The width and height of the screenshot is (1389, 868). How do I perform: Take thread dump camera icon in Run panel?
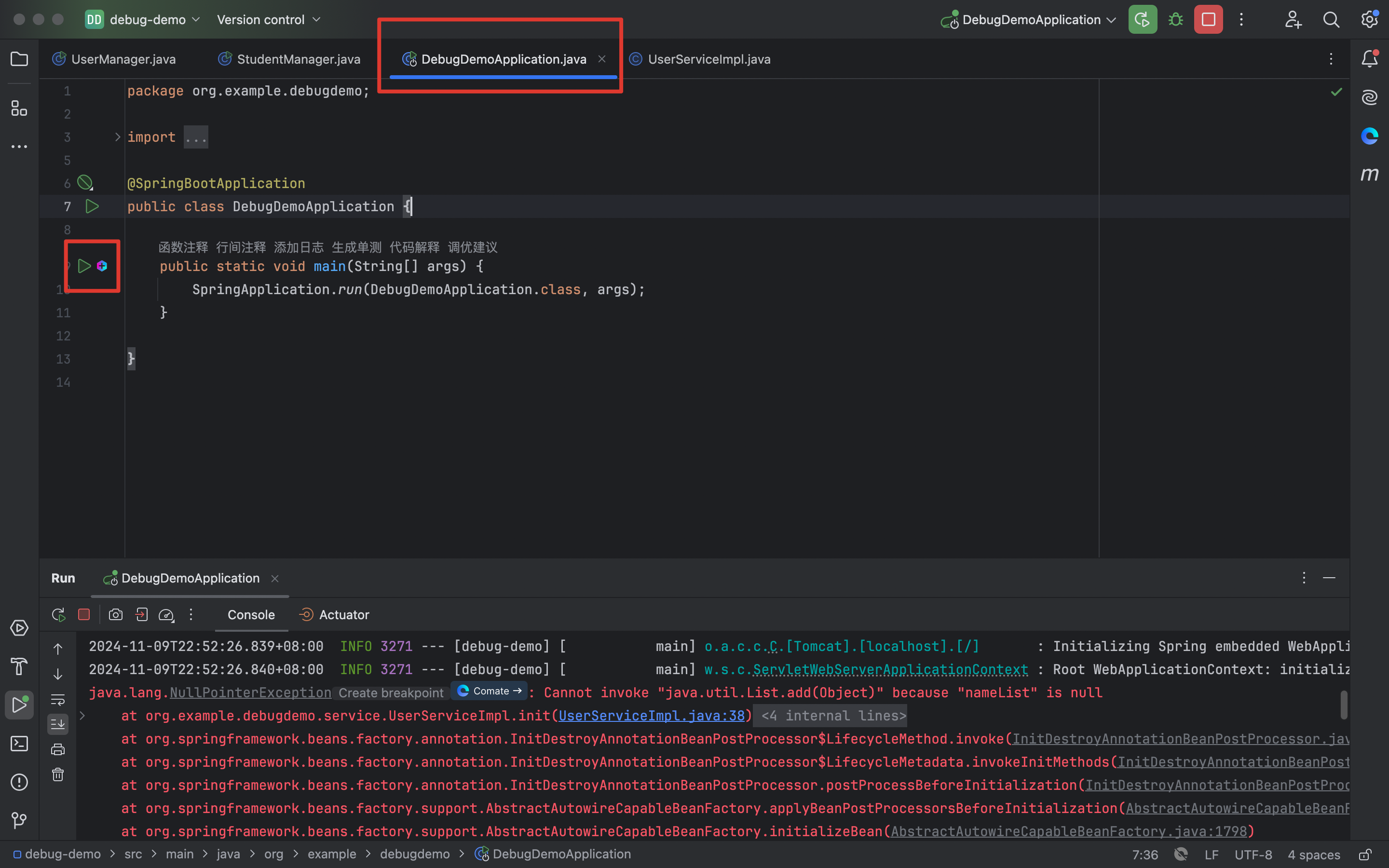point(115,615)
